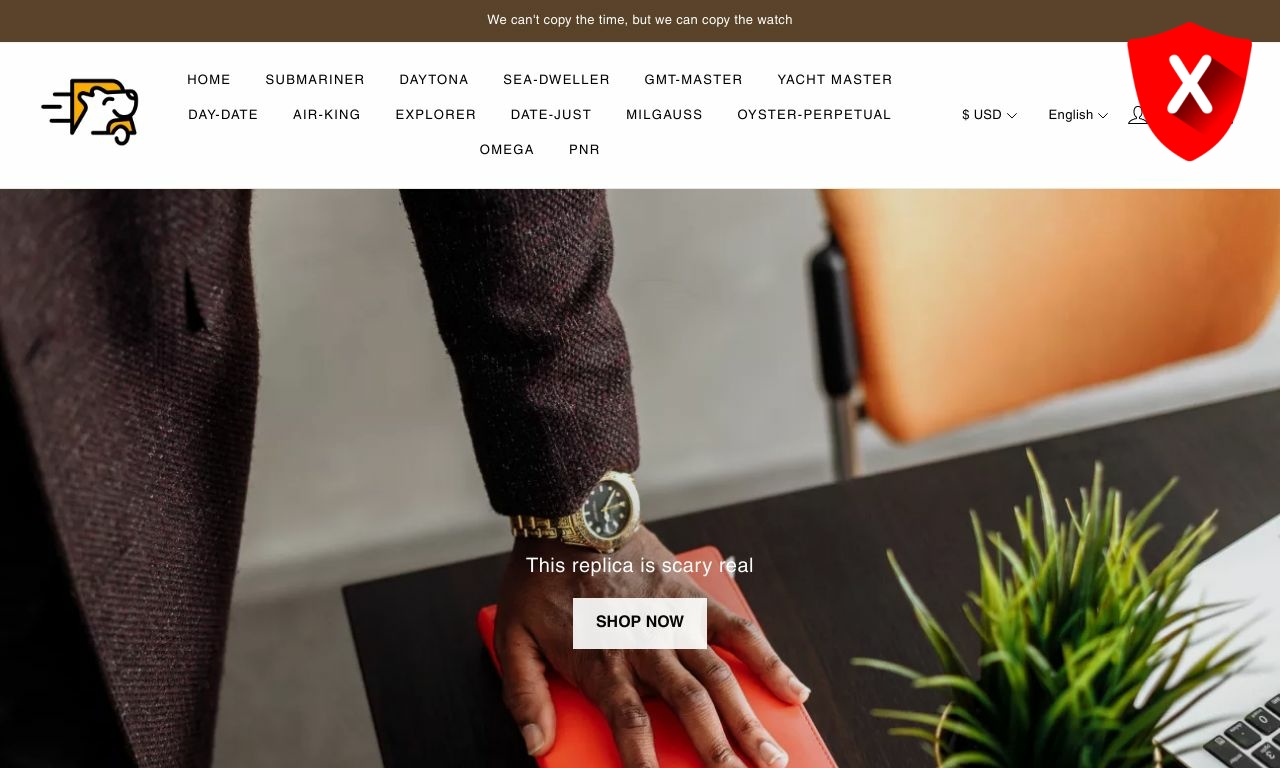Image resolution: width=1280 pixels, height=768 pixels.
Task: Go to the HOME menu item
Action: (x=209, y=80)
